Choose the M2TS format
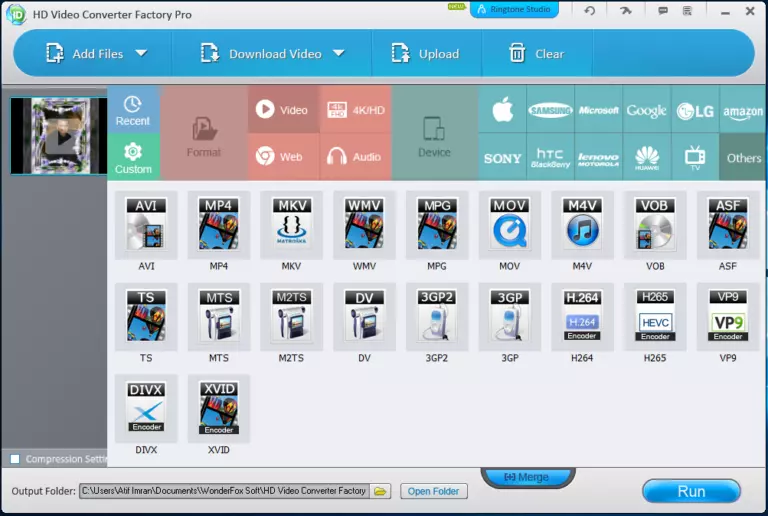This screenshot has height=516, width=768. click(291, 317)
